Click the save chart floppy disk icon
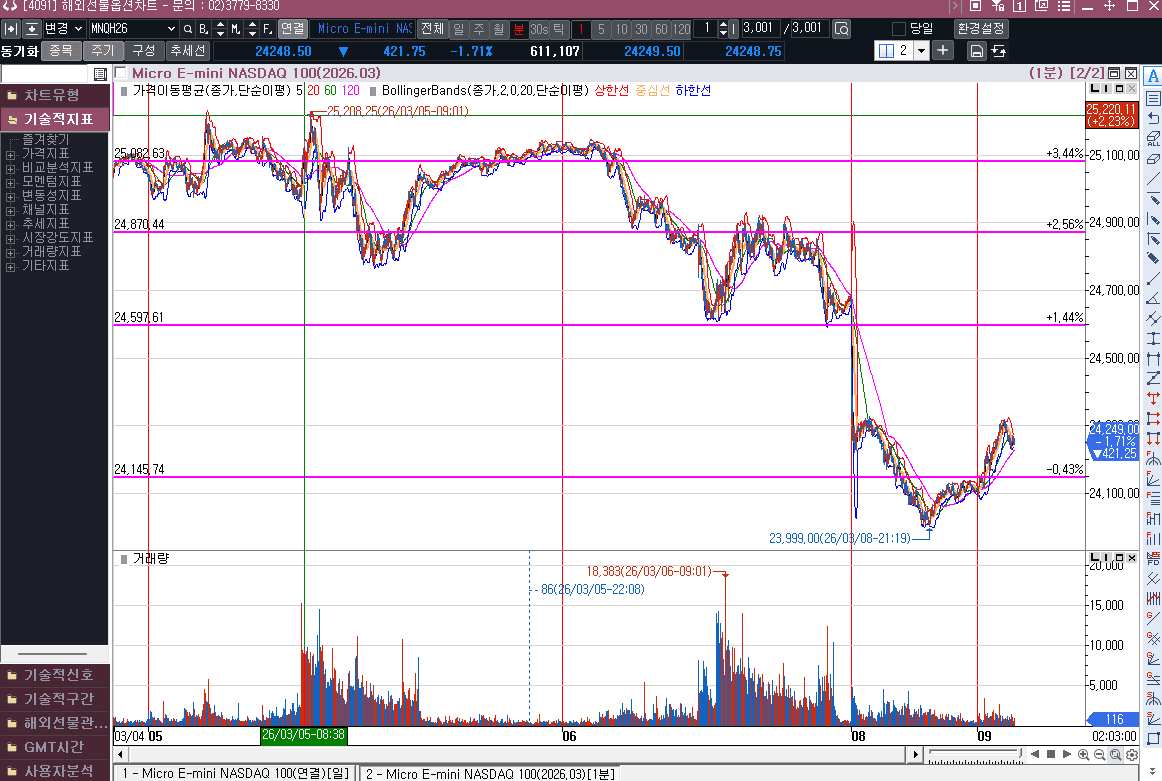This screenshot has height=781, width=1162. click(976, 51)
